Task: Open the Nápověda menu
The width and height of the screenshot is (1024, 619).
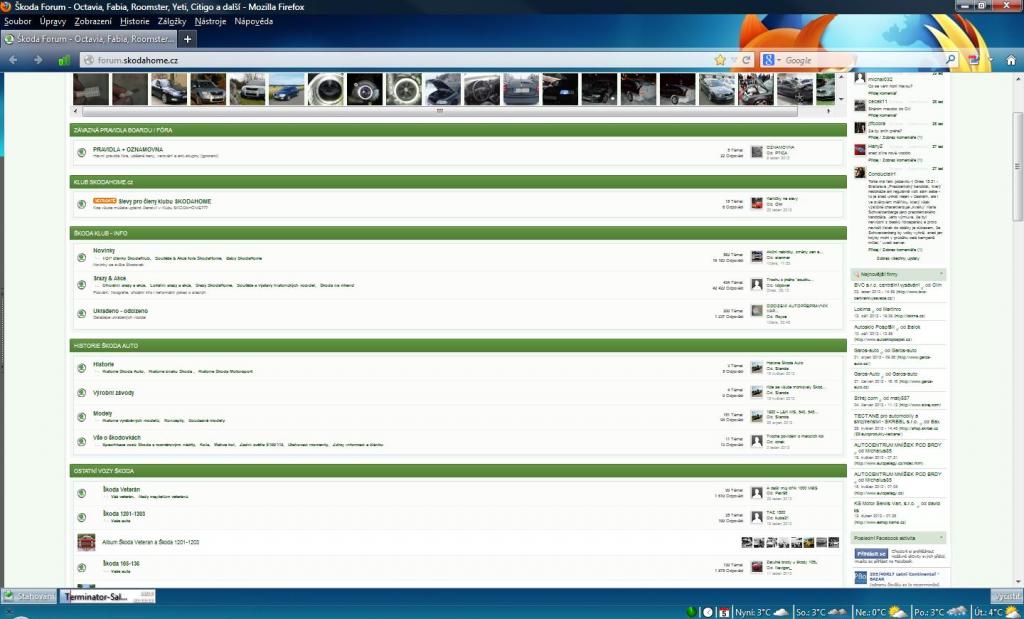Action: tap(253, 22)
